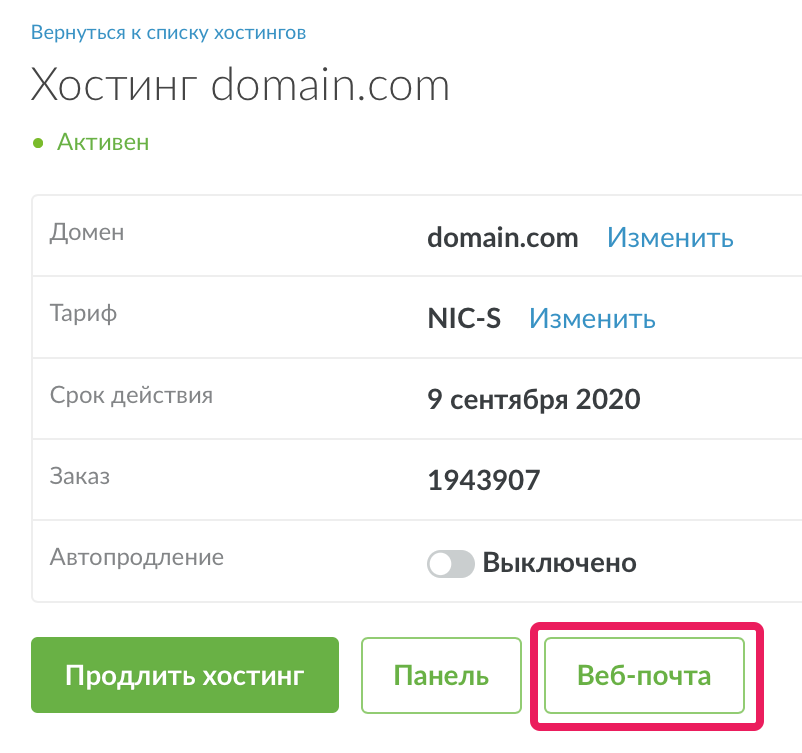Click the 'Выключено' label beside the switch
Viewport: 802px width, 753px height.
click(x=560, y=563)
